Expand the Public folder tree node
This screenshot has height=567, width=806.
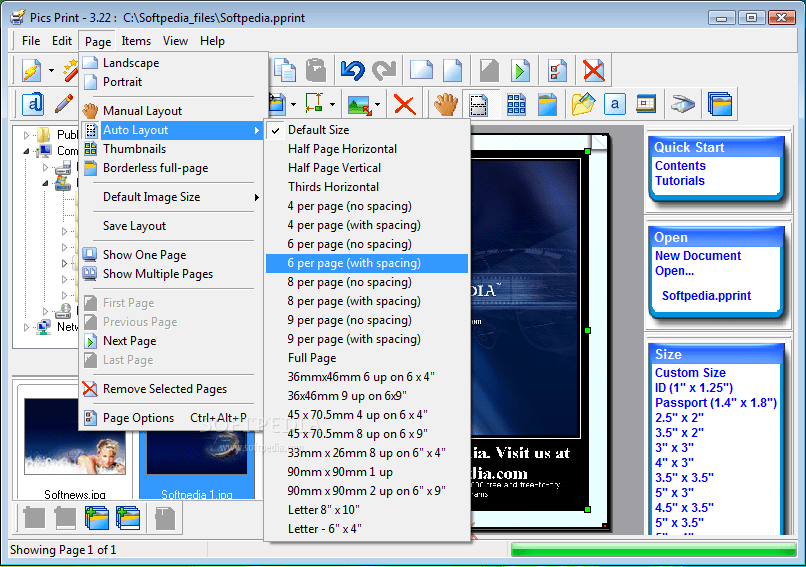[x=28, y=134]
